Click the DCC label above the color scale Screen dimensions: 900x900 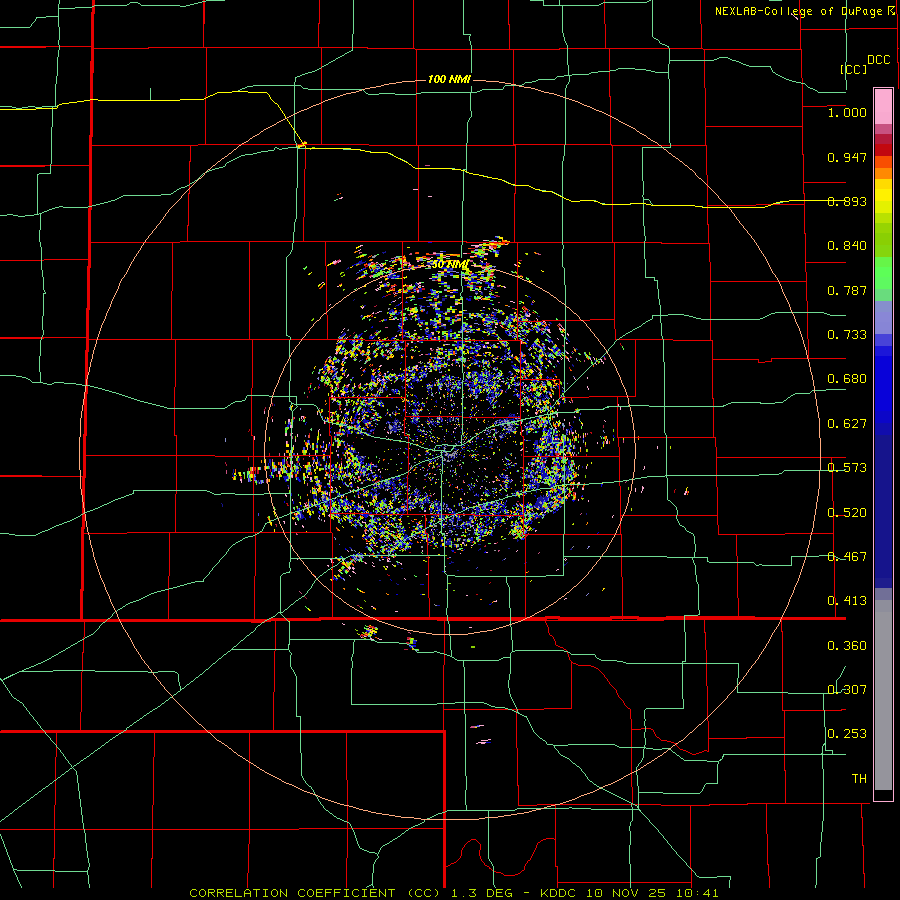(x=878, y=60)
